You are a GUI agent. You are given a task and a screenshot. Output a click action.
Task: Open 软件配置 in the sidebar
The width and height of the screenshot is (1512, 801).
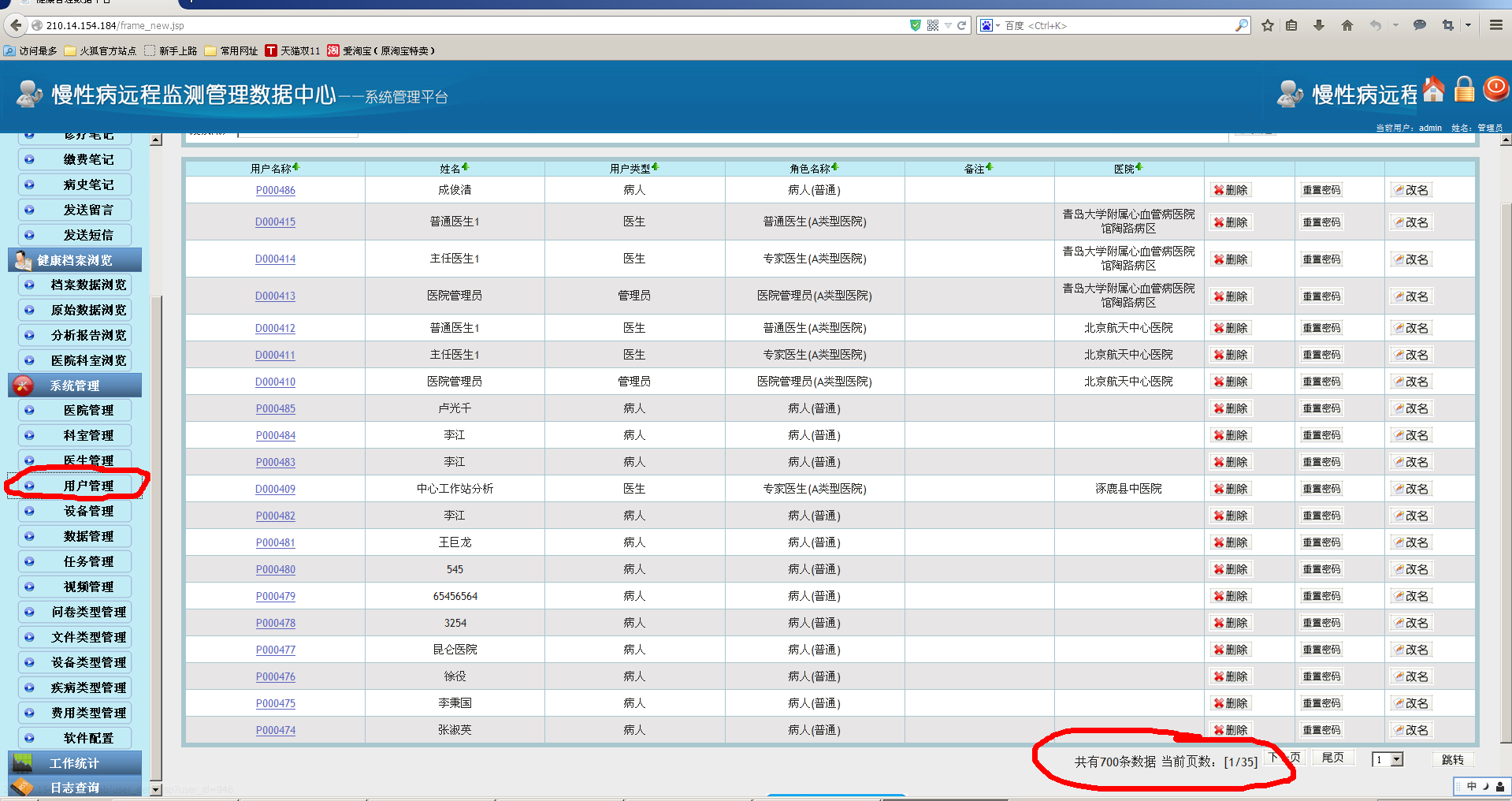coord(75,738)
